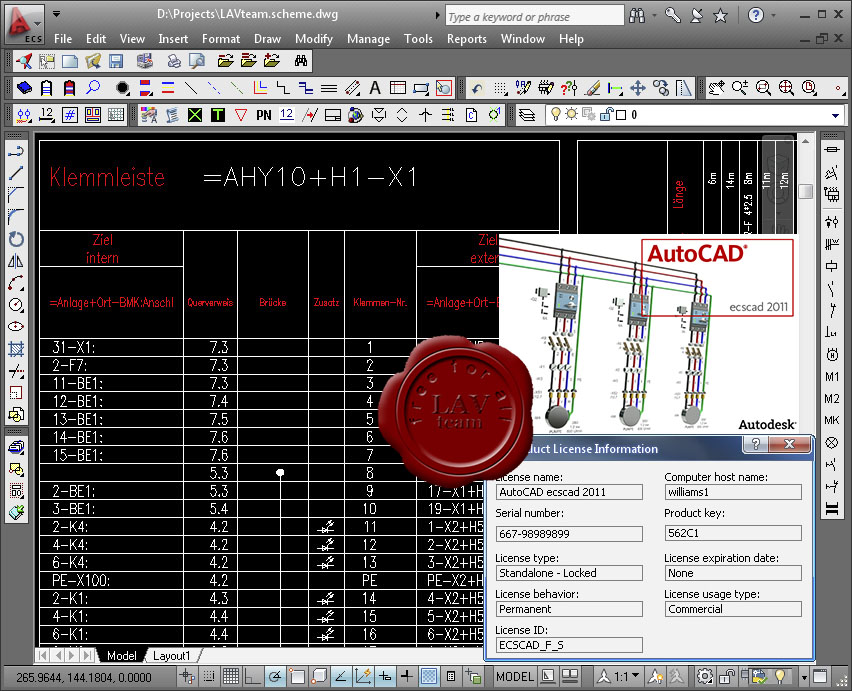Click the red triangle icon in third toolbar
The image size is (852, 691).
[x=241, y=115]
